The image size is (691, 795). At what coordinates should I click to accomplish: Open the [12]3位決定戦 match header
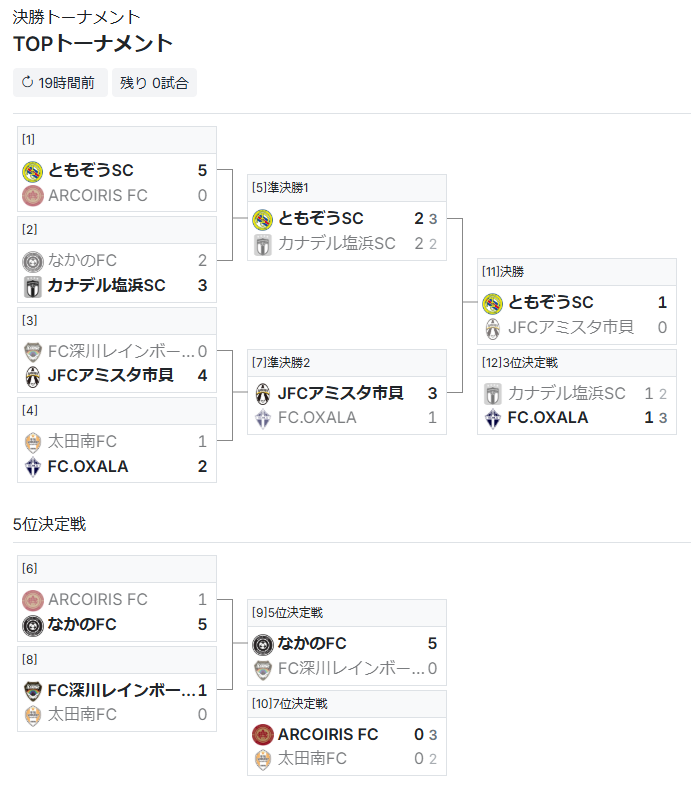tap(576, 363)
